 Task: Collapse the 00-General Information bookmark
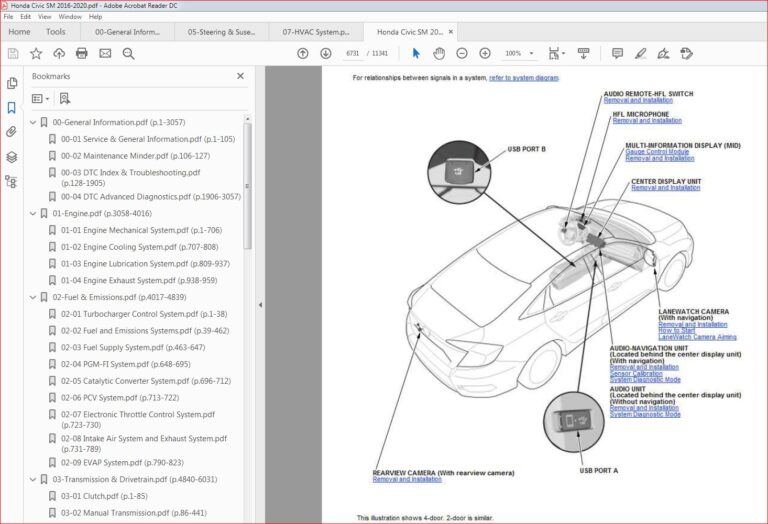pyautogui.click(x=33, y=122)
